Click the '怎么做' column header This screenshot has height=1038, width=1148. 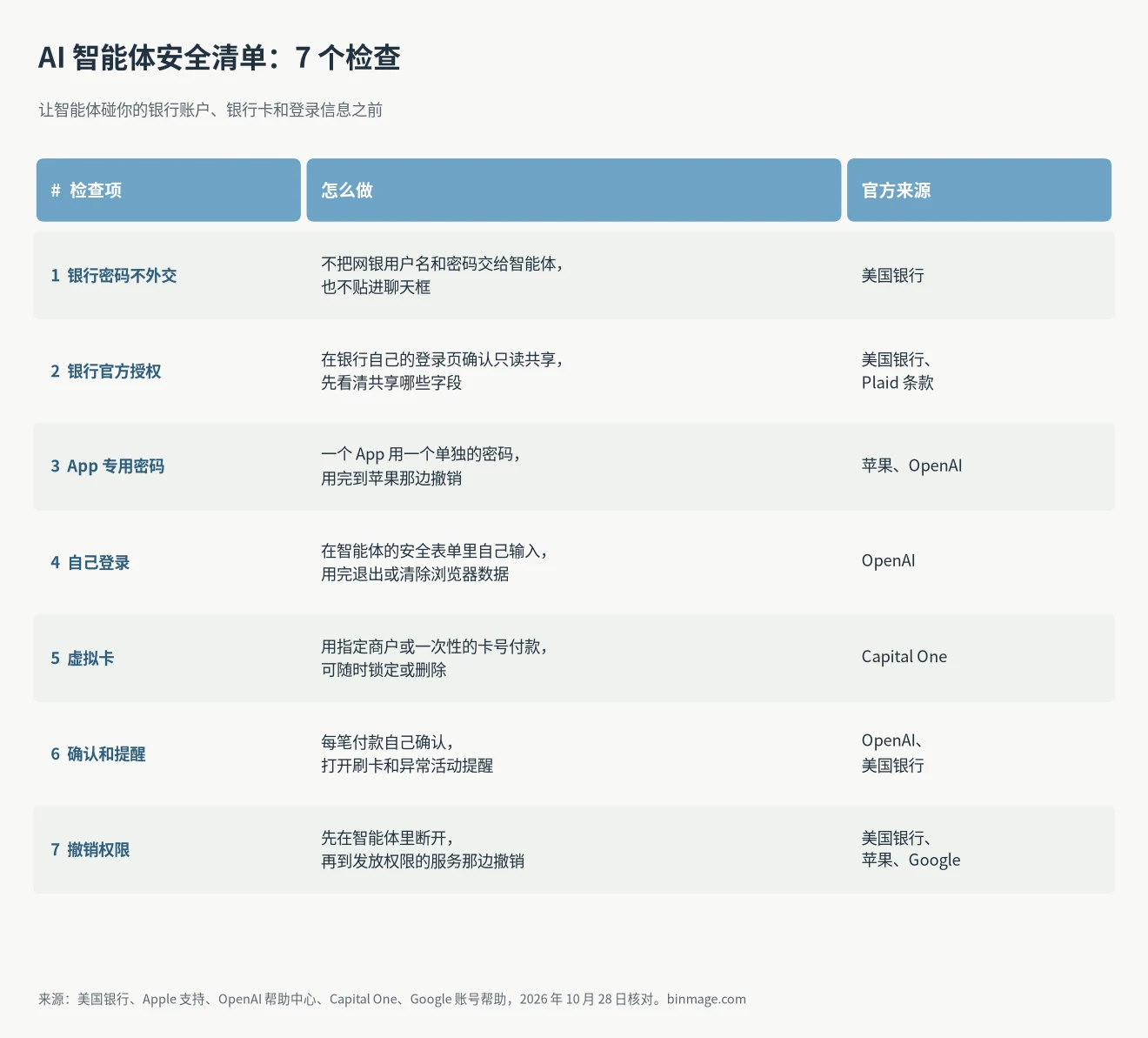coord(574,190)
